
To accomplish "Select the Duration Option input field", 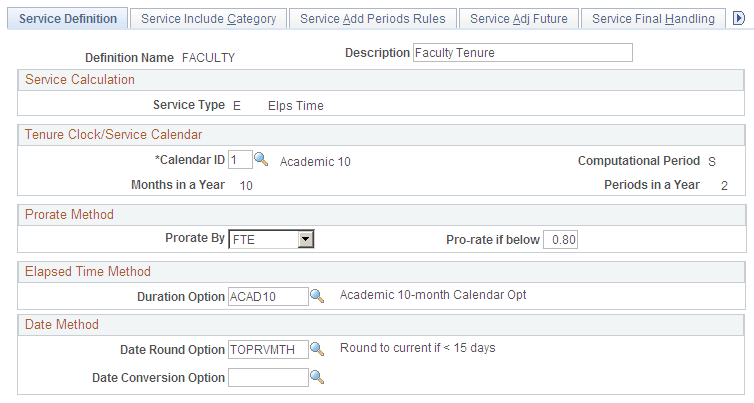I will click(267, 296).
